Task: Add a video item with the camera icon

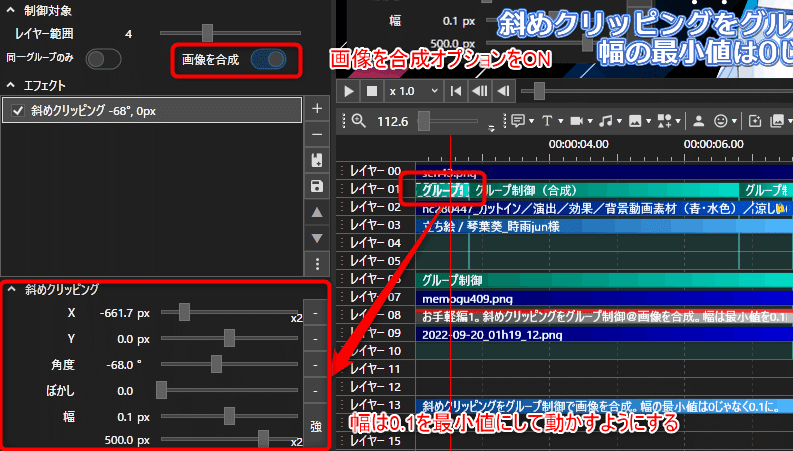Action: (577, 121)
